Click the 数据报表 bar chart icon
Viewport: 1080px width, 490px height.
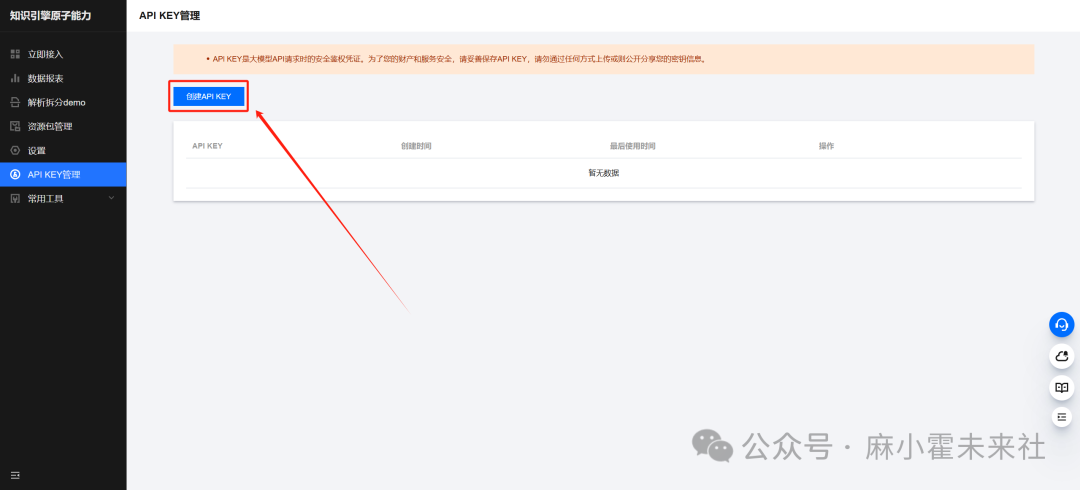[15, 78]
